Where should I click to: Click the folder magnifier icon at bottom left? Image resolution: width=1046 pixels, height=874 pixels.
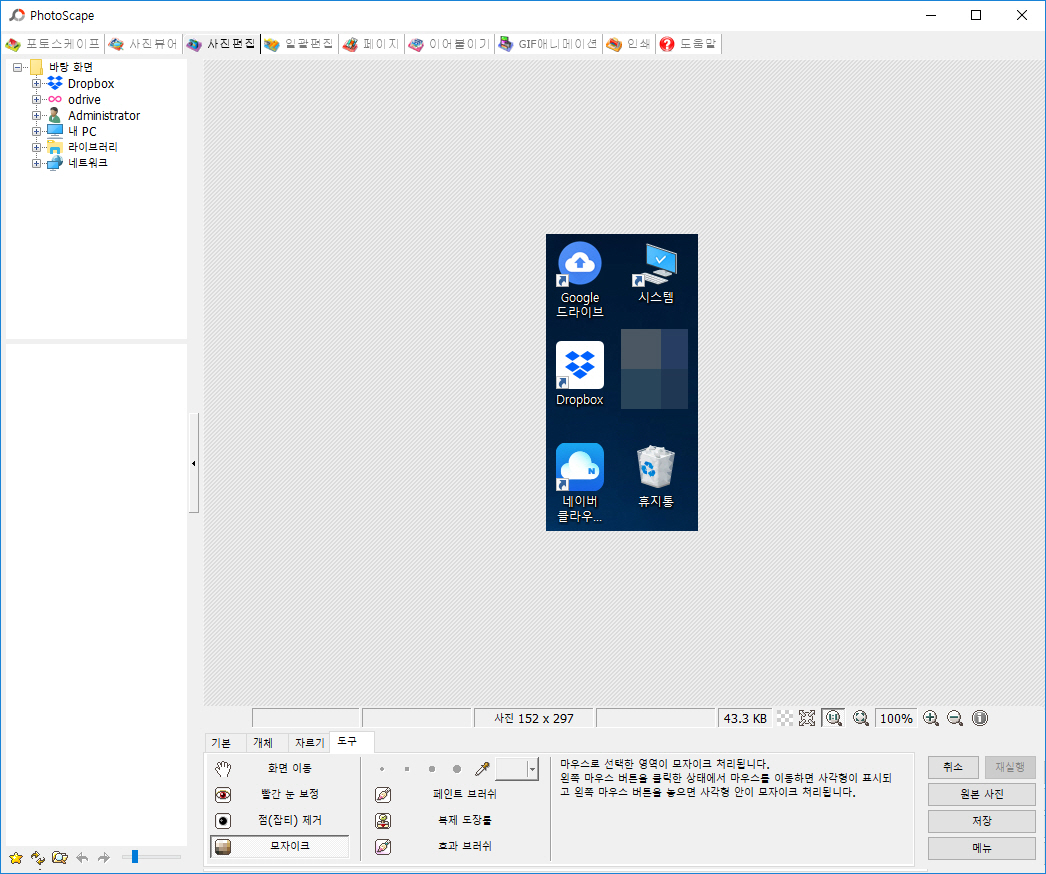pyautogui.click(x=60, y=857)
